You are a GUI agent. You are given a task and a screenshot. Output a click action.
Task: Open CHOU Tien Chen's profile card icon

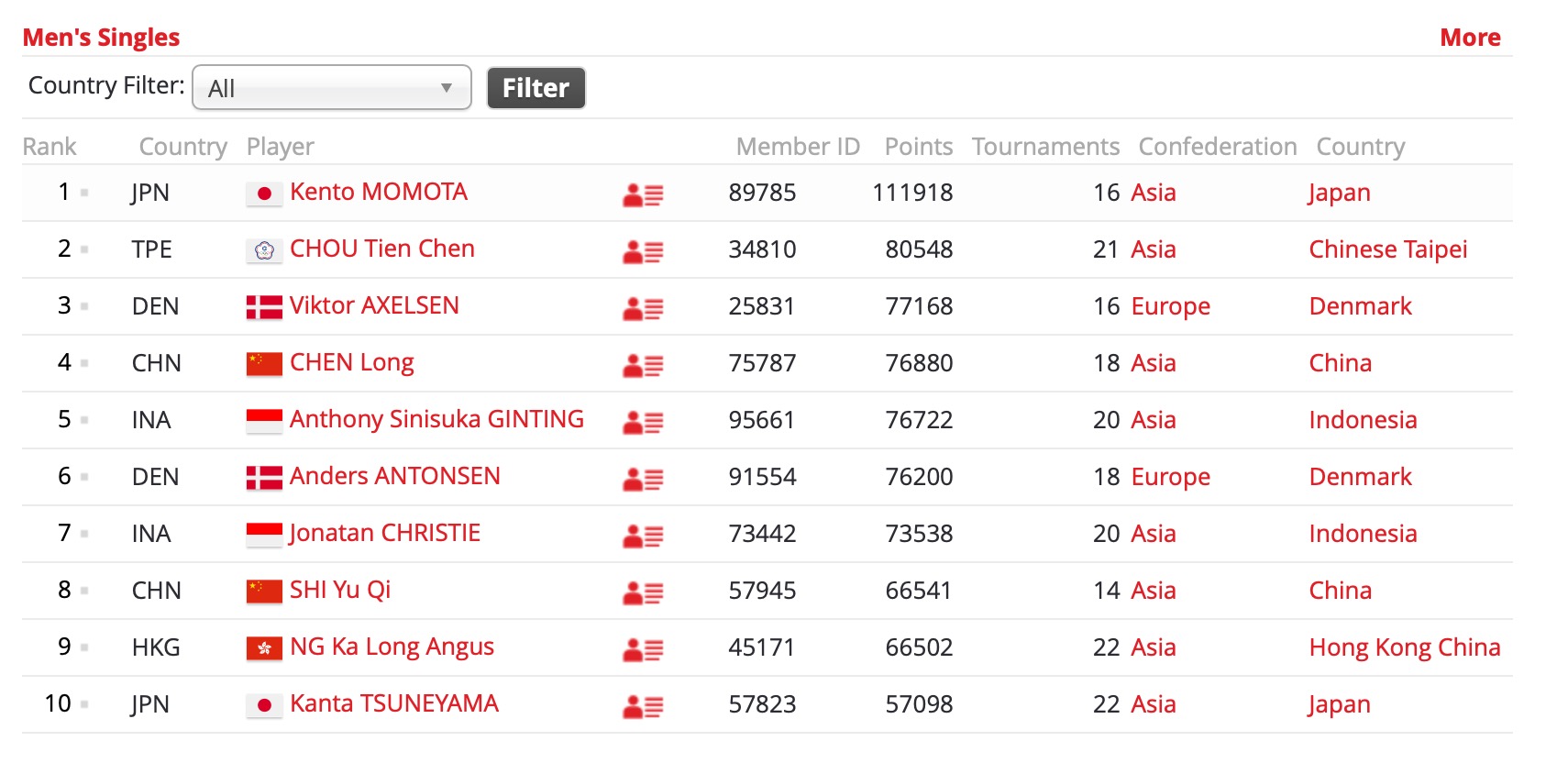click(x=643, y=251)
